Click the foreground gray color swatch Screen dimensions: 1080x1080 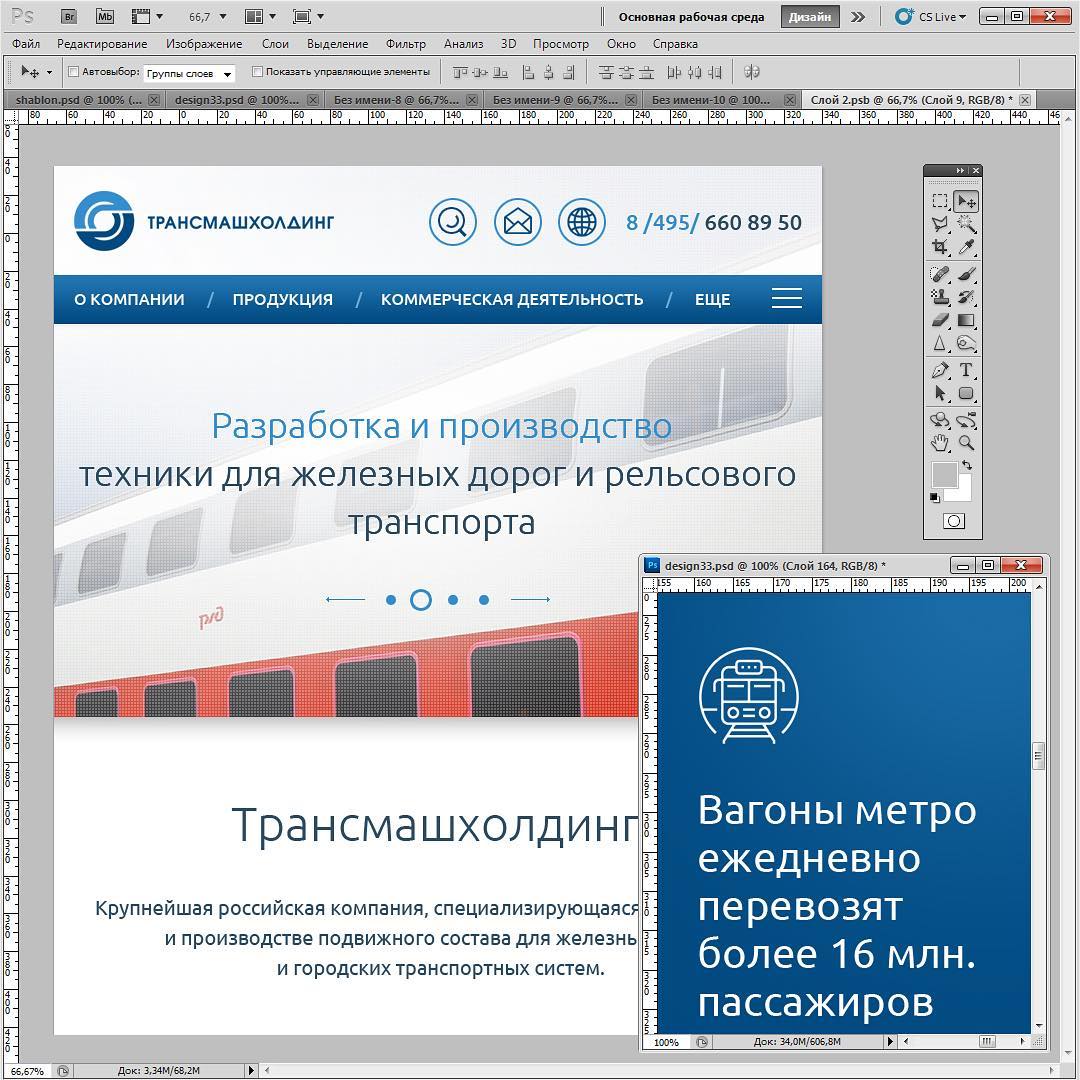(x=944, y=474)
